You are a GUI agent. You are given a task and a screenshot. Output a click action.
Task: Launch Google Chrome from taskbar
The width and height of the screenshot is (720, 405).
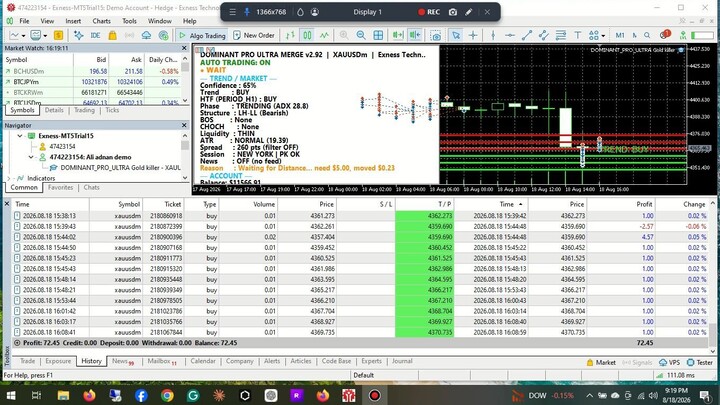(x=167, y=395)
